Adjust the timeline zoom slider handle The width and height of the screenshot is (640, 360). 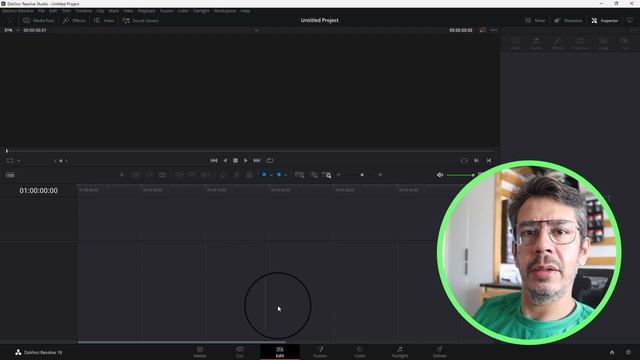tap(362, 175)
